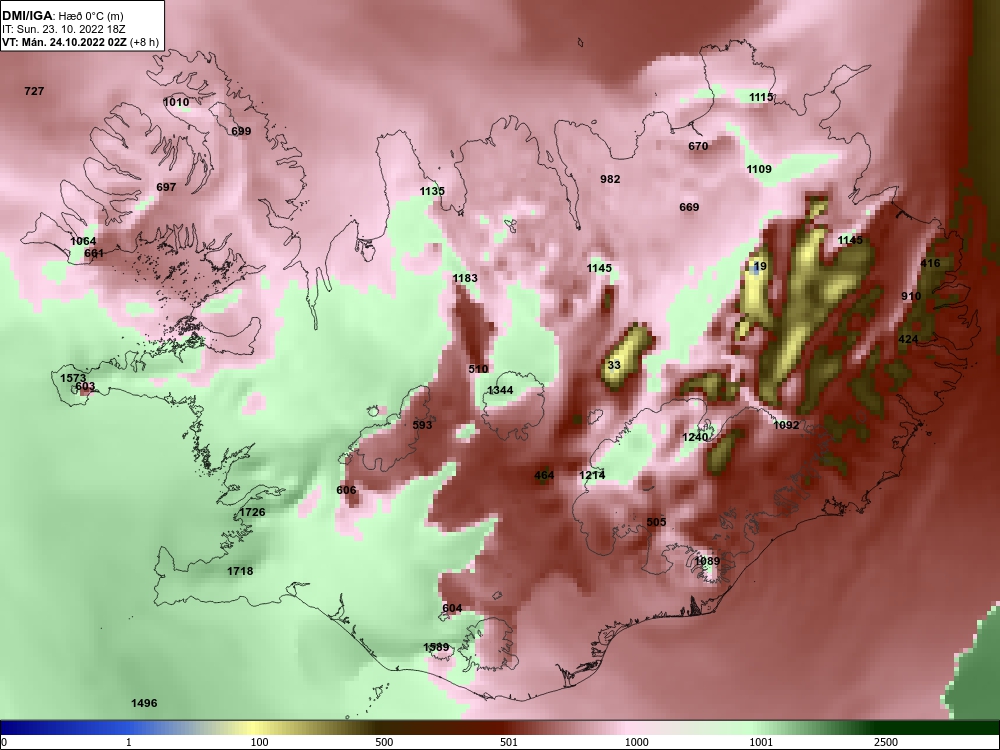The image size is (1000, 750).
Task: Select the 661 value label
Action: [94, 253]
